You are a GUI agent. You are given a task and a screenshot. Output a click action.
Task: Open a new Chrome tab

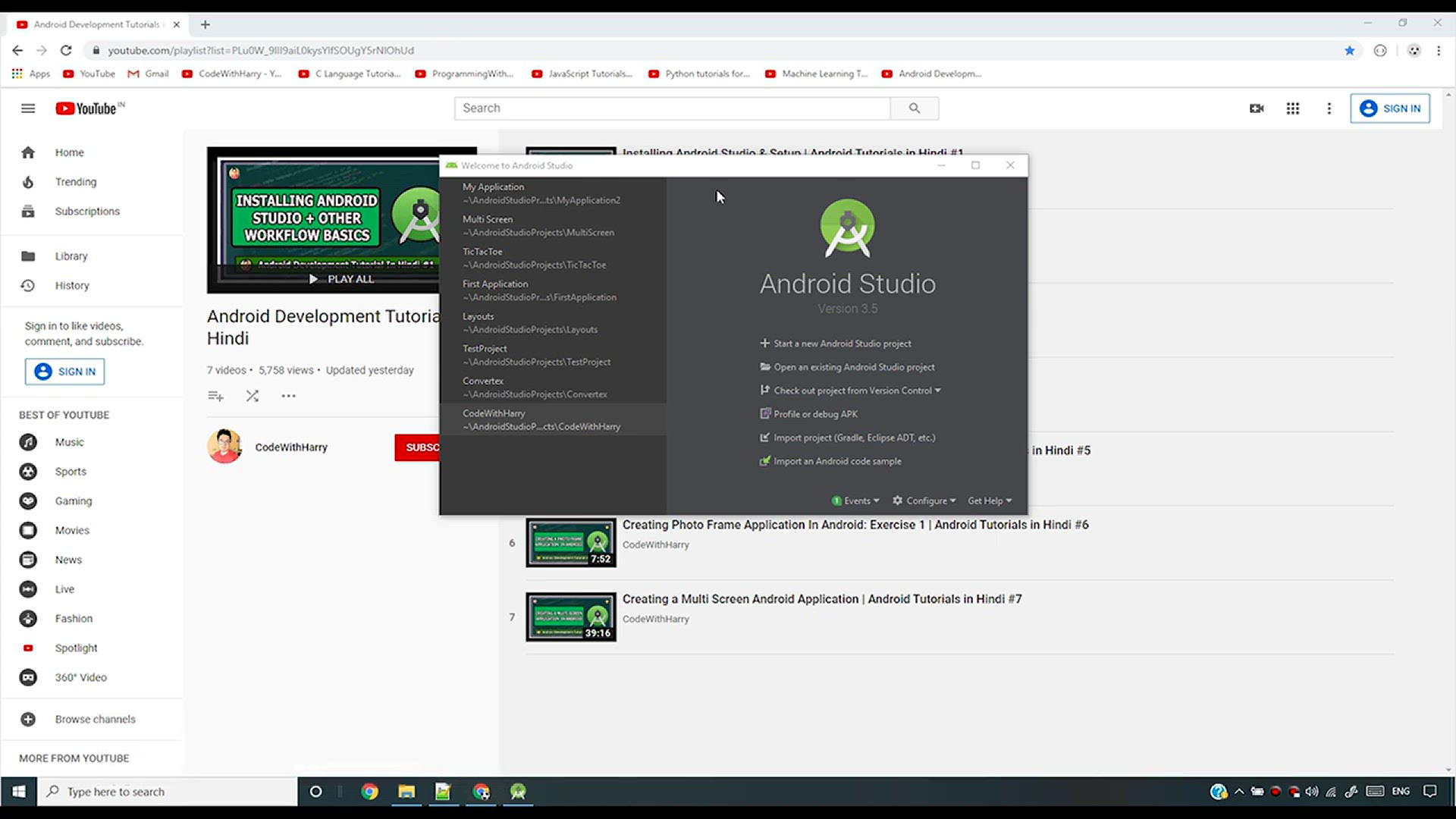coord(205,24)
